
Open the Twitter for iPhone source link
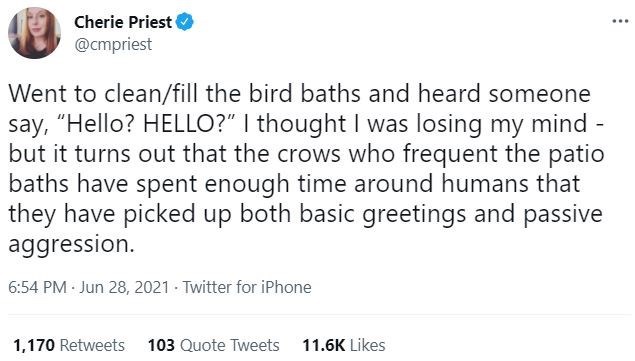[247, 287]
